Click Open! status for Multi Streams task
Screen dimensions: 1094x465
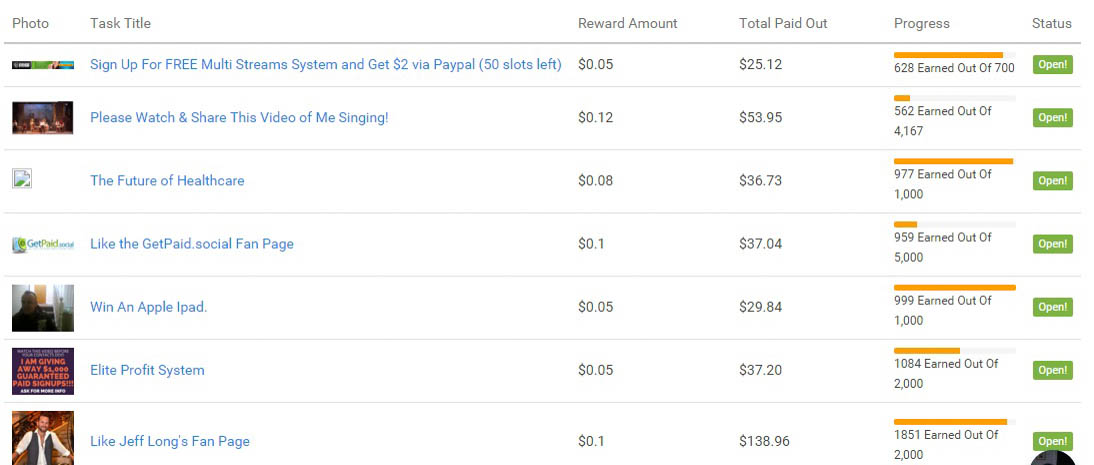1052,64
